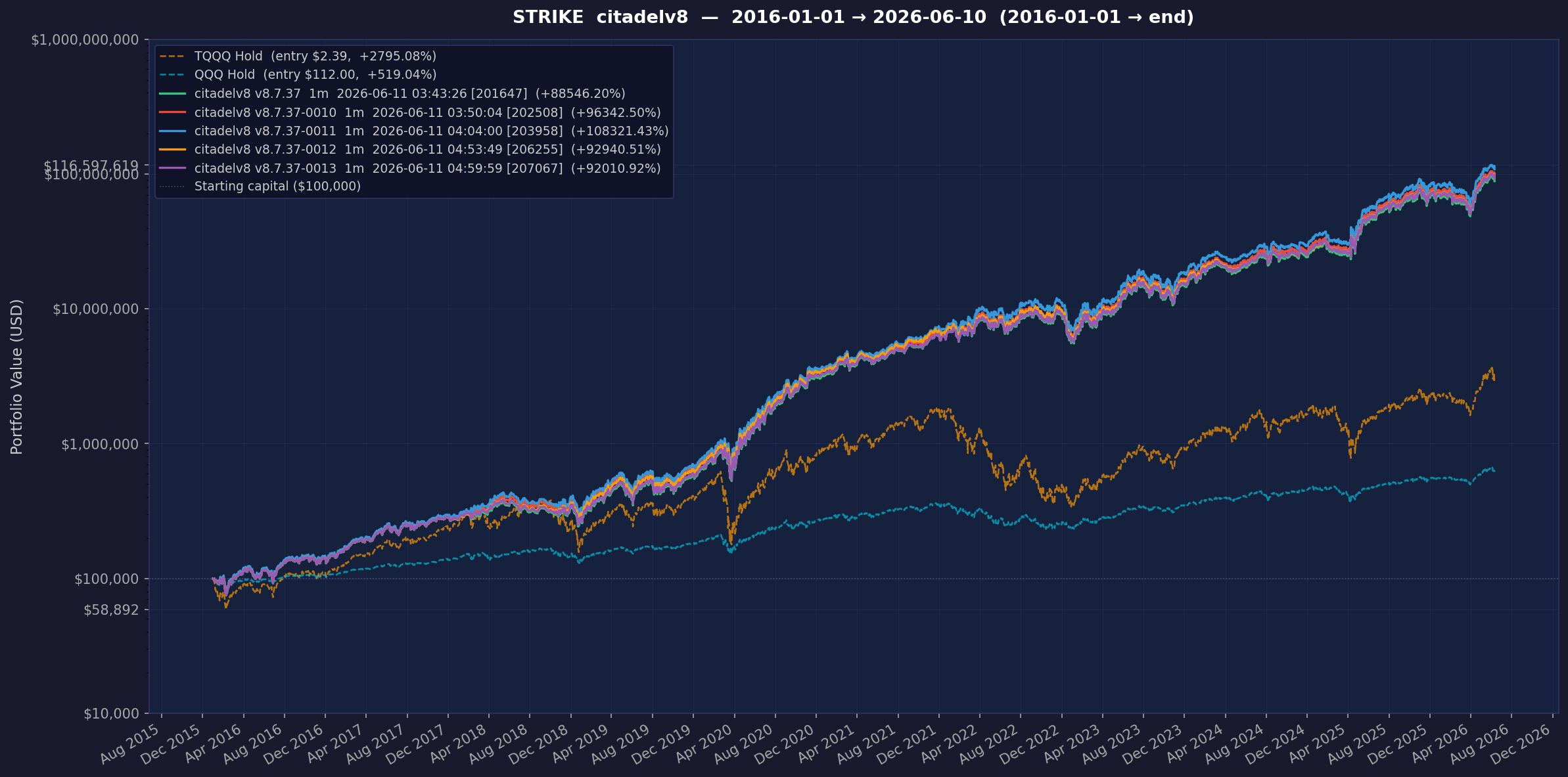Click the 'Dec 2026' x-axis label
The height and width of the screenshot is (777, 1568).
(x=1520, y=744)
